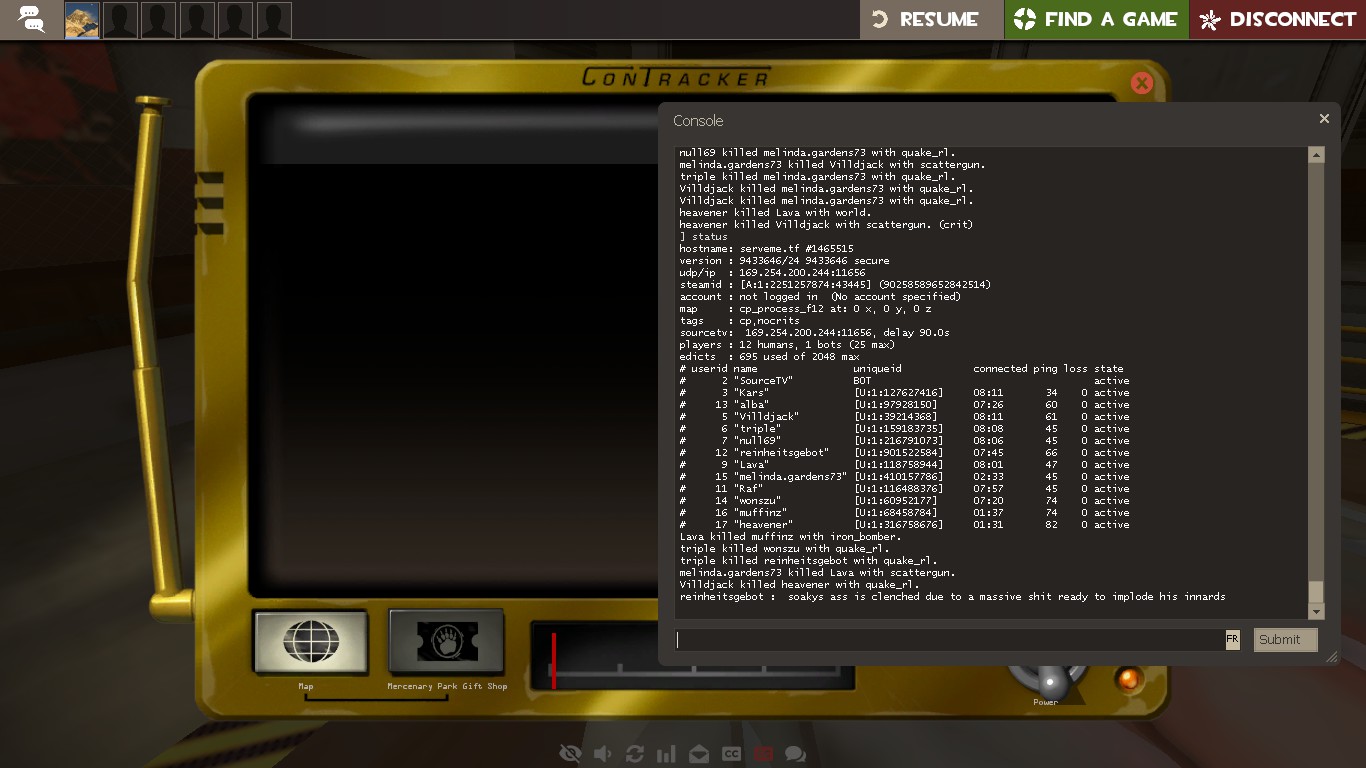This screenshot has width=1366, height=768.
Task: Open the Mercenary Park Gift Shop
Action: tap(446, 642)
